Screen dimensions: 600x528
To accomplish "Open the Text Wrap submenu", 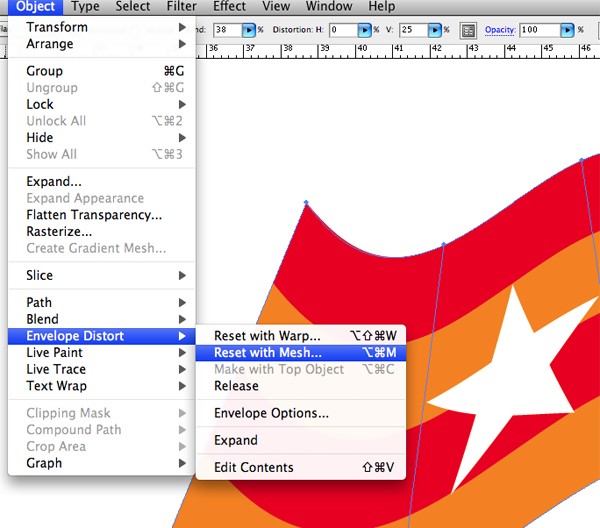I will click(x=102, y=386).
